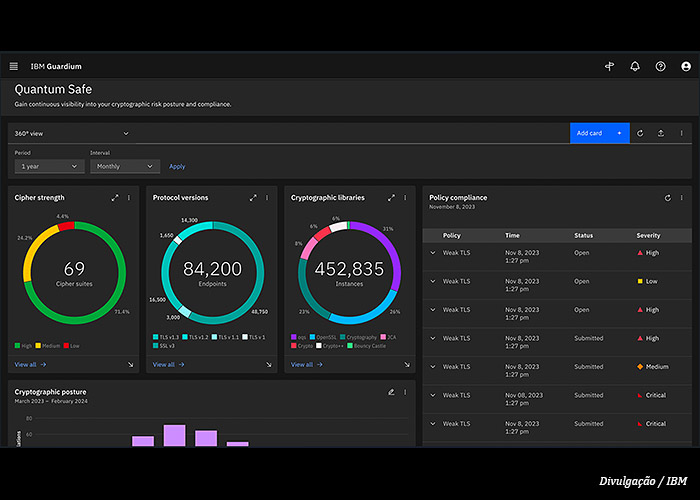Viewport: 700px width, 500px height.
Task: Expand the Cryptographic libraries card to fullscreen
Action: 391,197
